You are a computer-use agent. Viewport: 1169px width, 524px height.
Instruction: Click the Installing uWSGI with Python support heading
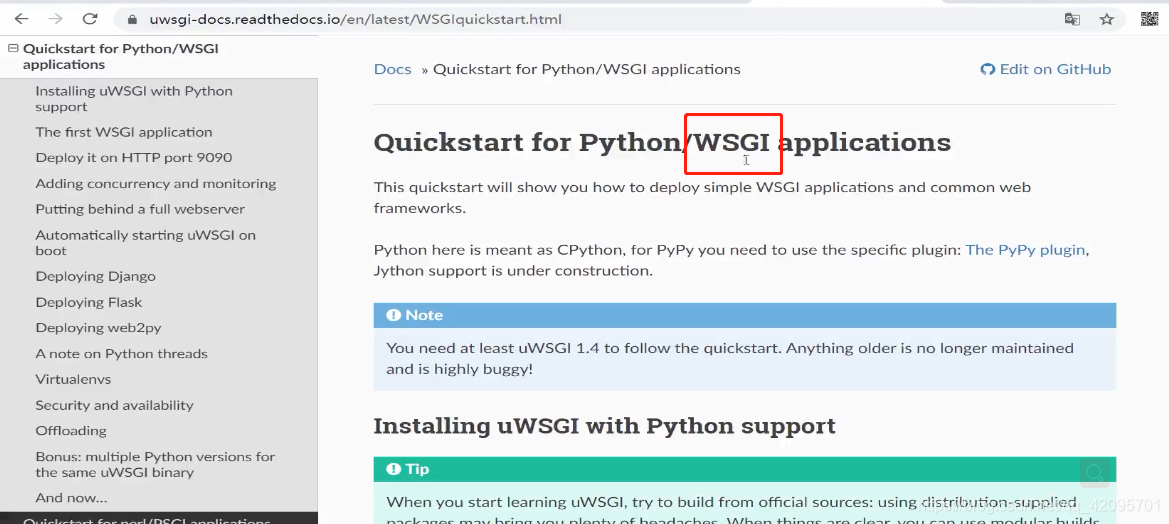604,426
